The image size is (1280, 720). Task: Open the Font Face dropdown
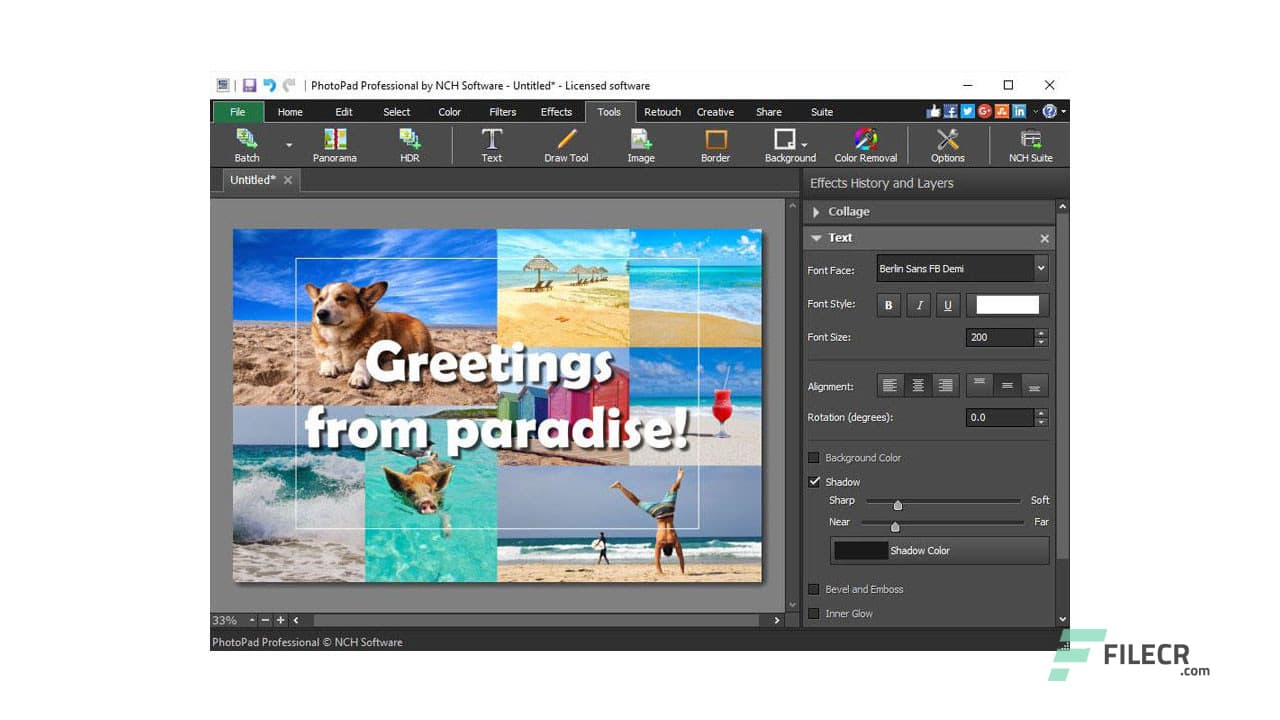[x=1040, y=268]
